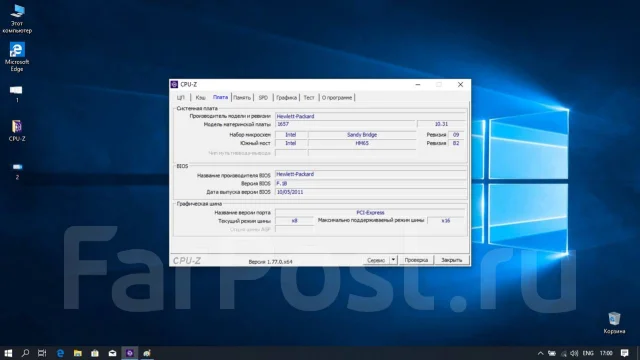Open the SPD tab
Viewport: 640px width, 360px height.
(263, 98)
